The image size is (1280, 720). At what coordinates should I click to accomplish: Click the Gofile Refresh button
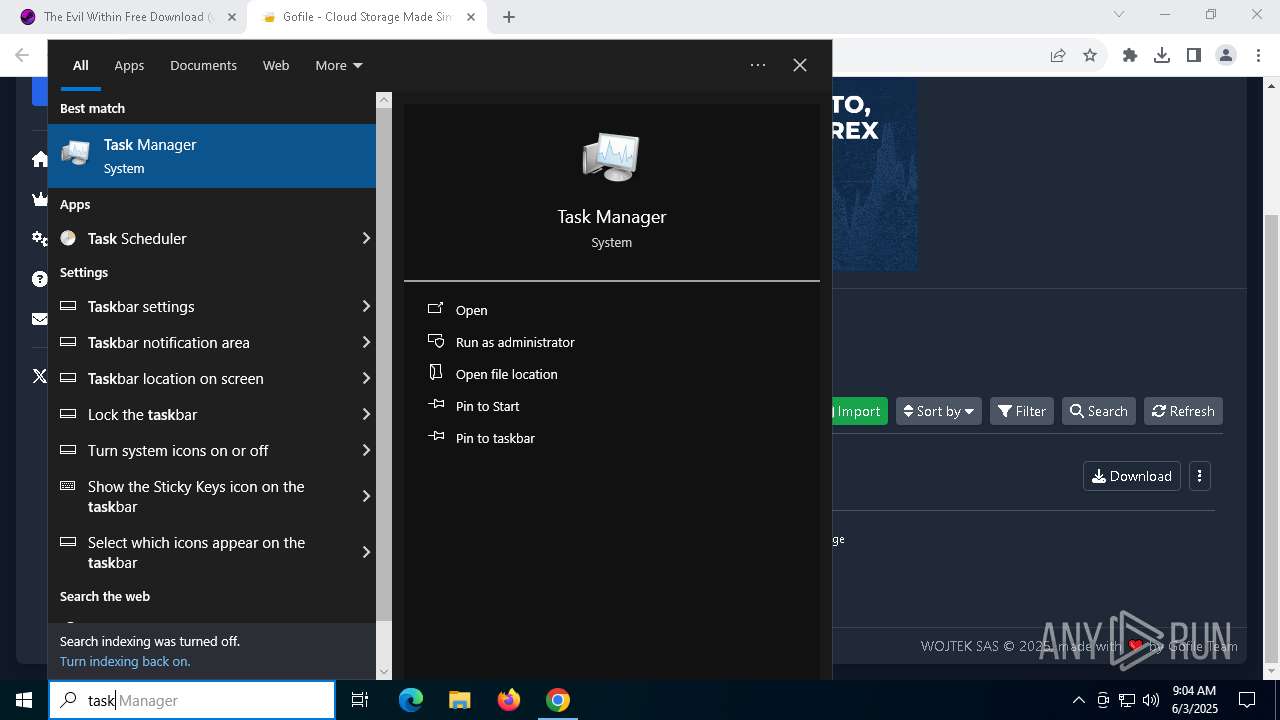tap(1183, 411)
